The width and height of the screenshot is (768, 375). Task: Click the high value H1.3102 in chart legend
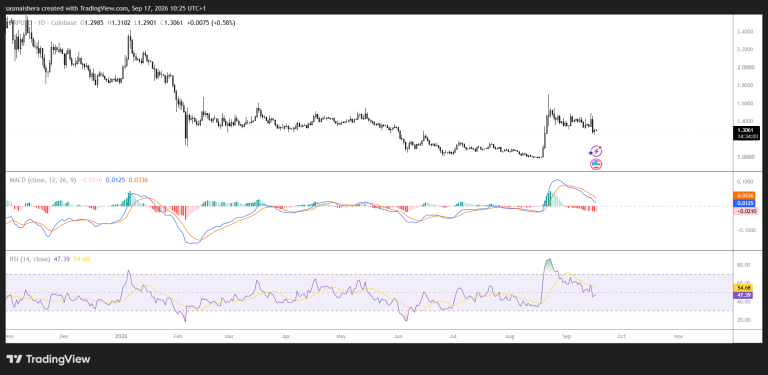120,23
